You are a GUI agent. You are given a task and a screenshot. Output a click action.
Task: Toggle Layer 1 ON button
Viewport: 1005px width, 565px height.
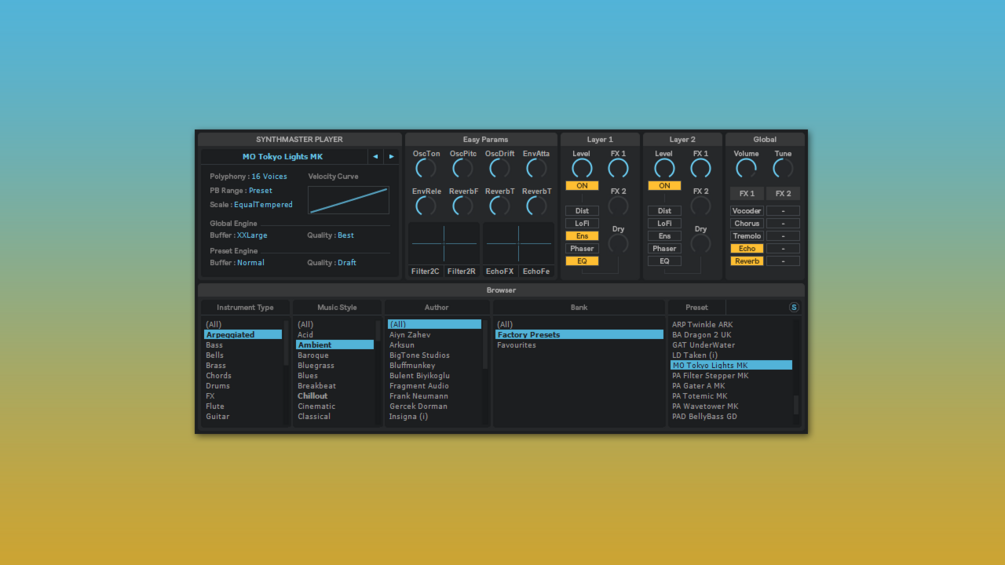point(582,186)
